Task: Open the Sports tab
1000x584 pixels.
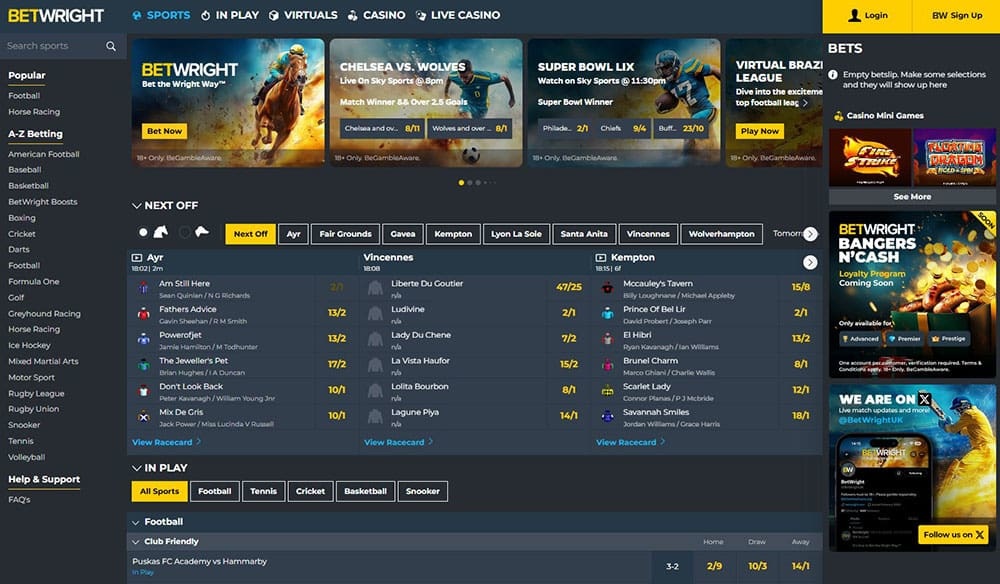Action: point(161,15)
